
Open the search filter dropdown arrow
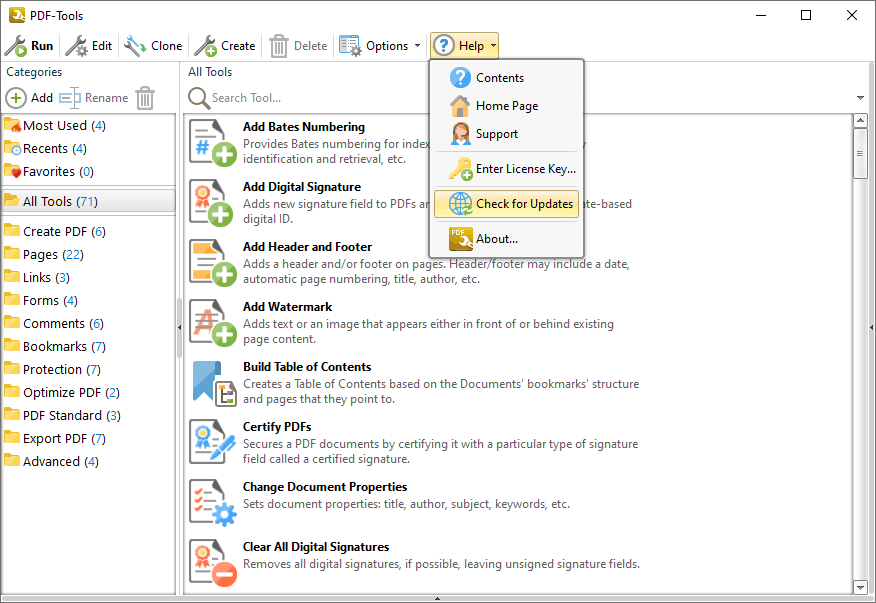[860, 98]
